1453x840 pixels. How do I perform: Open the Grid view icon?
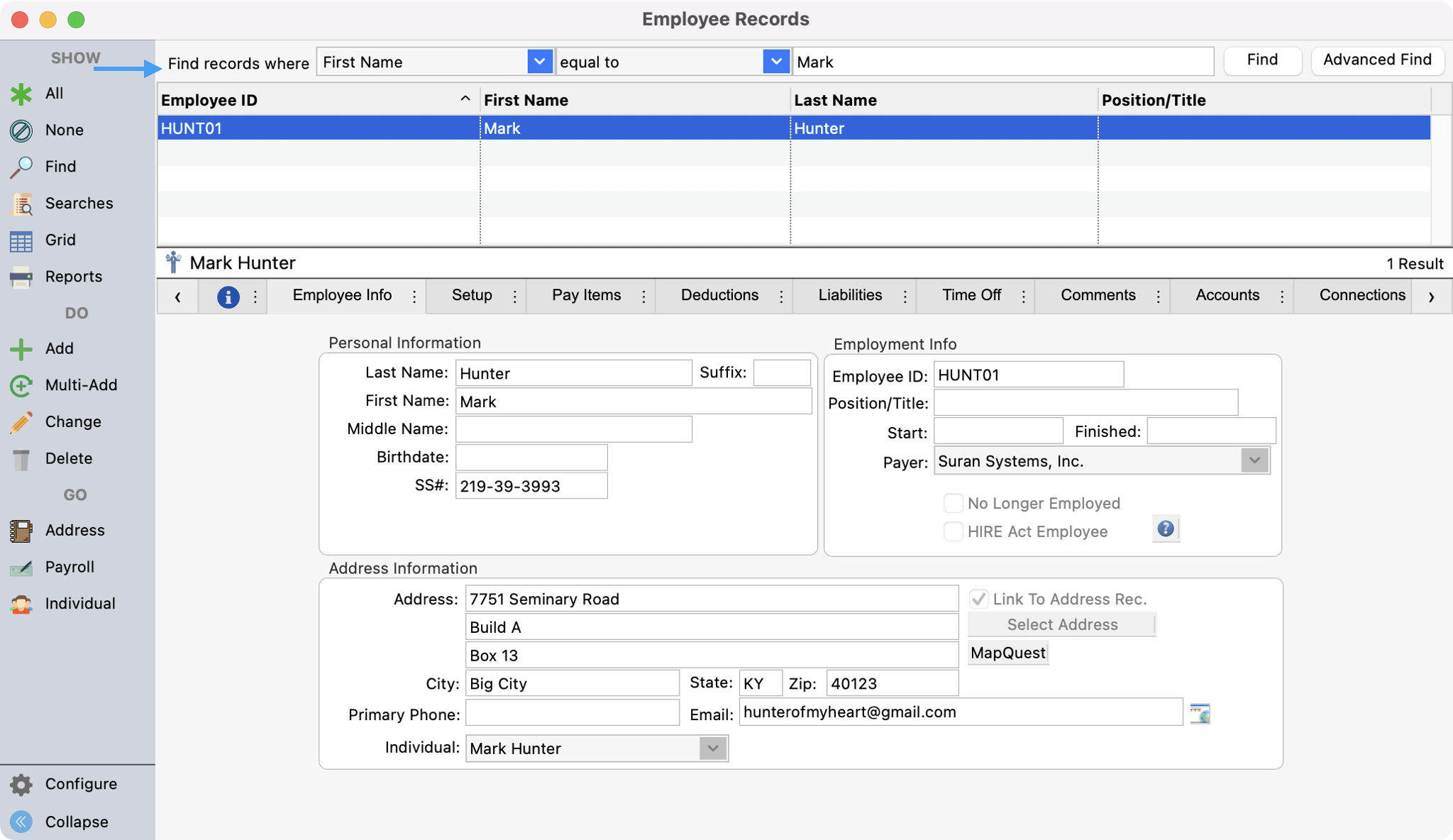[21, 241]
